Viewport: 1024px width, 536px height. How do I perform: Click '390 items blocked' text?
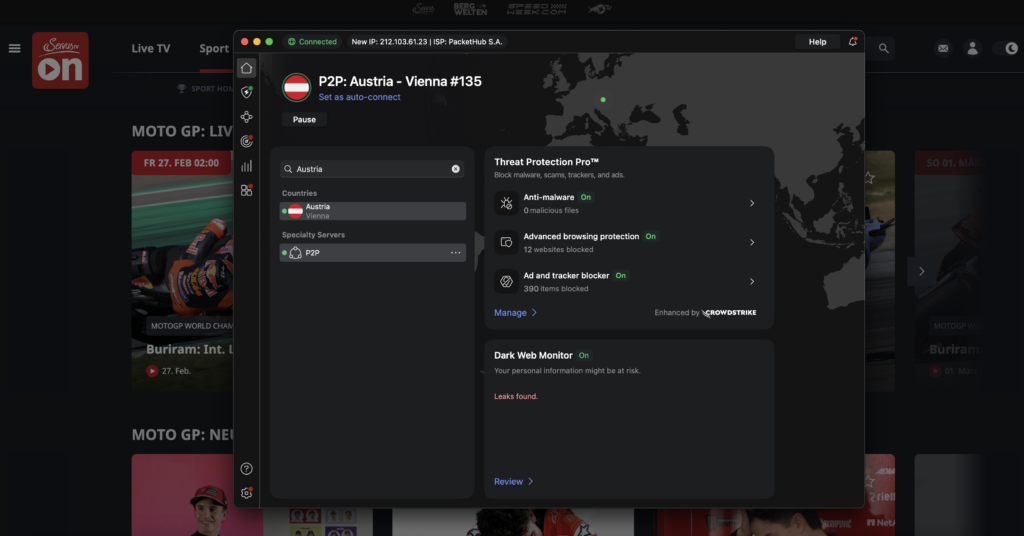556,289
